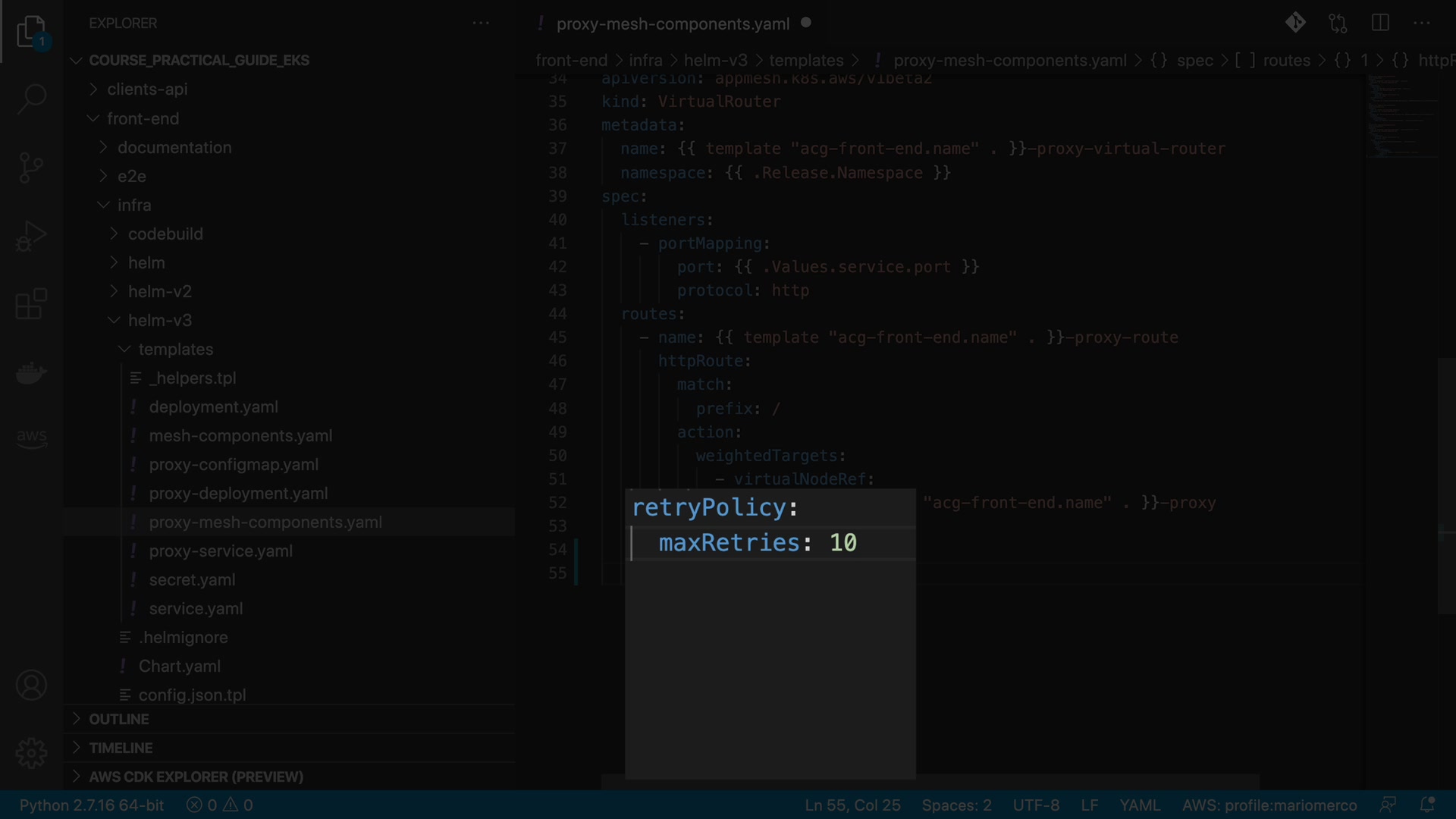
Task: Click Spaces: 2 indentation setting
Action: [956, 805]
